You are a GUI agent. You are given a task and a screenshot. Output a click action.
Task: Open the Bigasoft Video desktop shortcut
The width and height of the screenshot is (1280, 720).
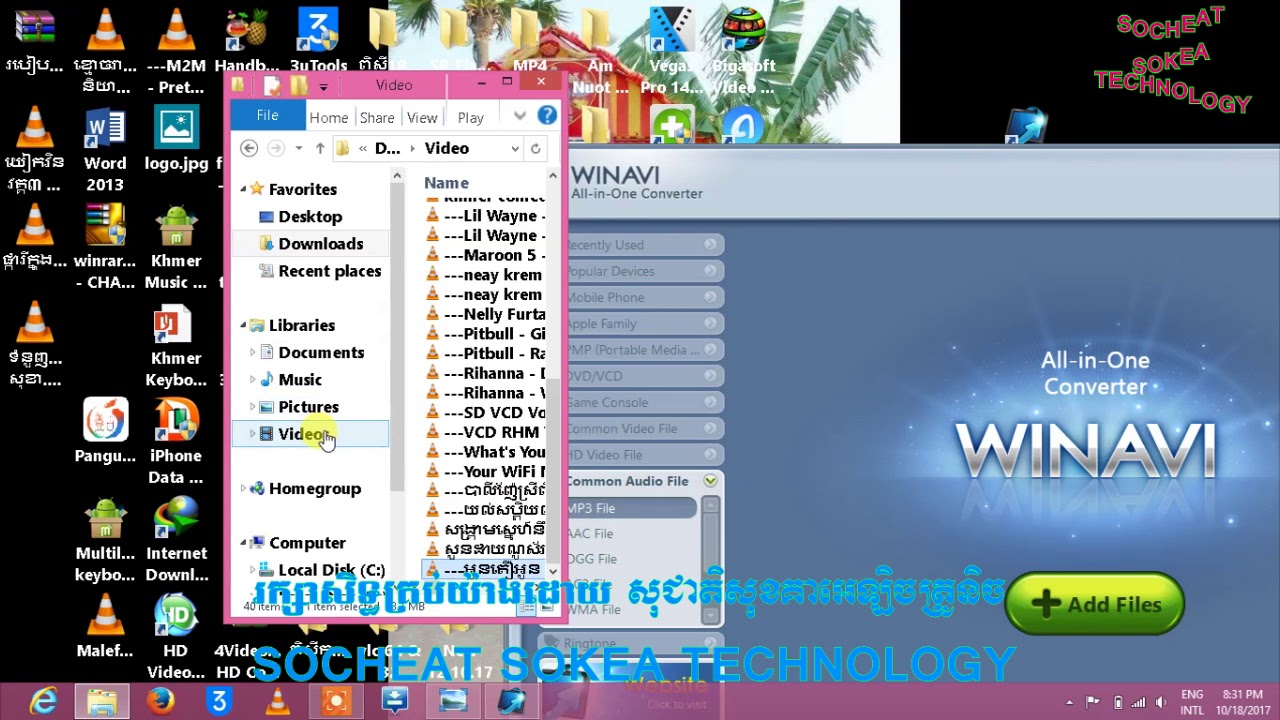pyautogui.click(x=743, y=52)
